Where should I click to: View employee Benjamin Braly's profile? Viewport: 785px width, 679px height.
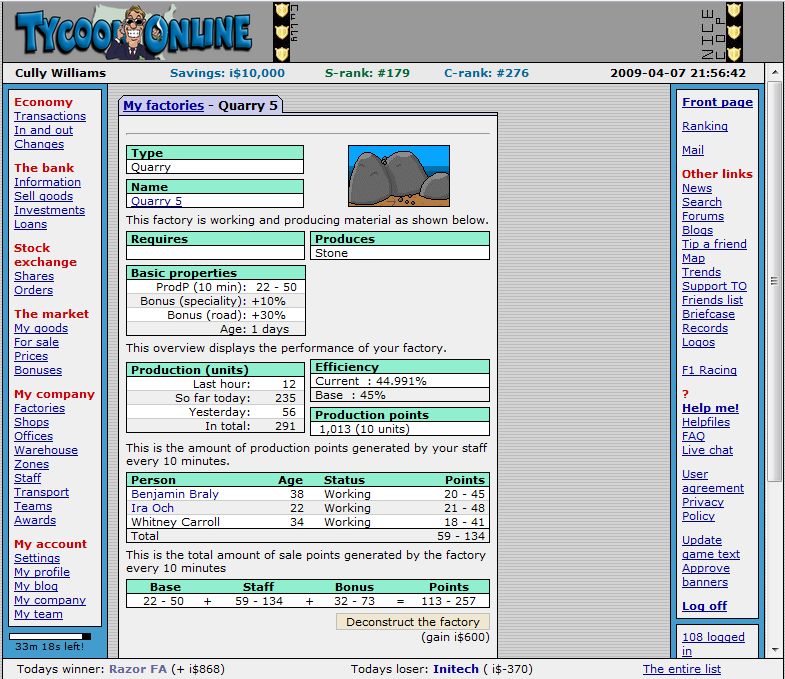(x=174, y=494)
